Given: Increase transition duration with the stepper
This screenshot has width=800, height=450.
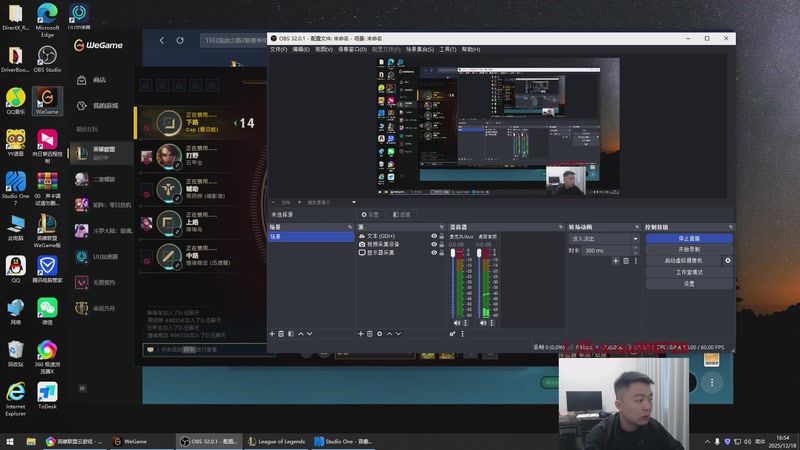Looking at the screenshot, I should point(636,248).
